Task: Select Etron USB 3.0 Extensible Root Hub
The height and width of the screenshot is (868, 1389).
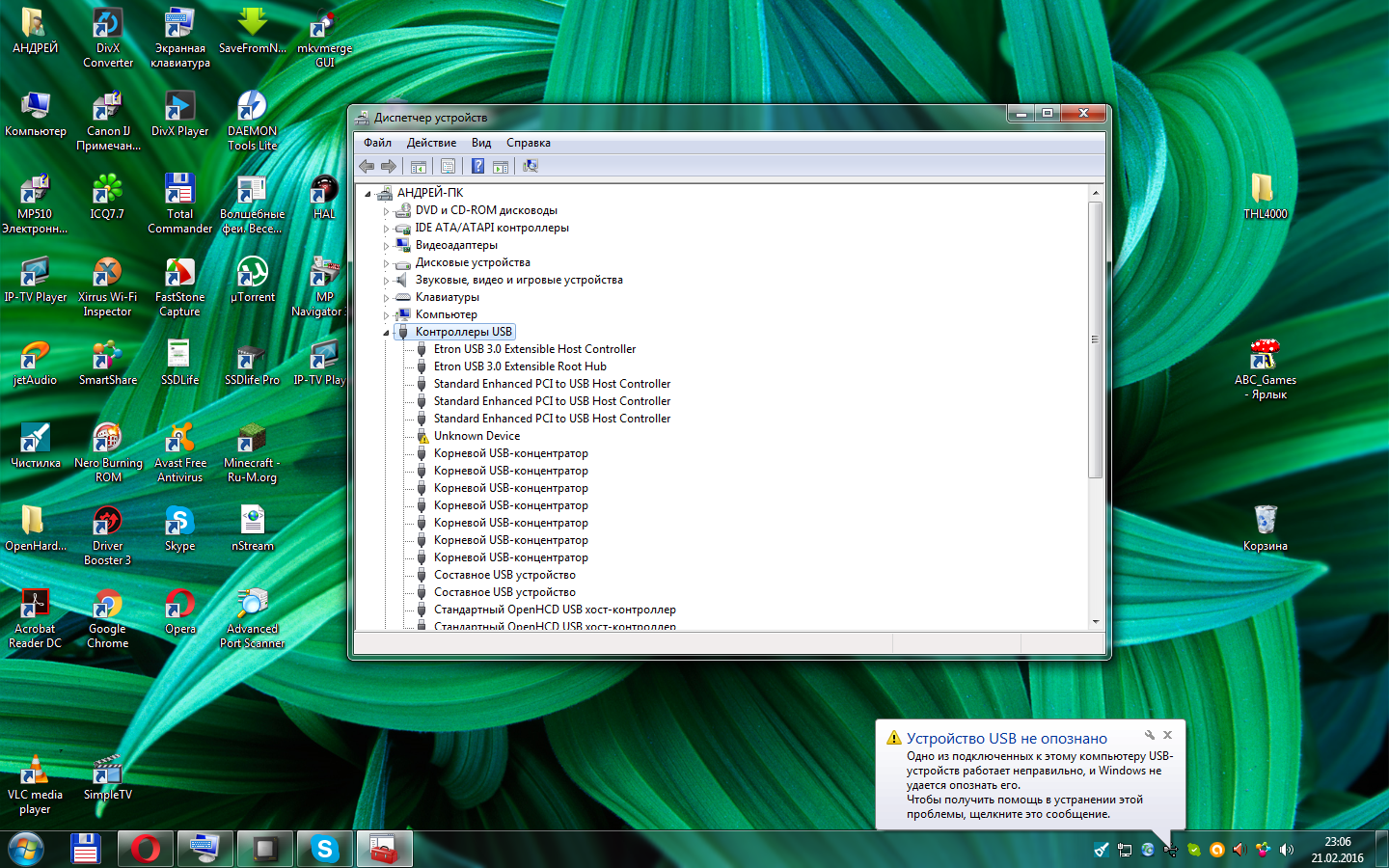Action: click(519, 366)
